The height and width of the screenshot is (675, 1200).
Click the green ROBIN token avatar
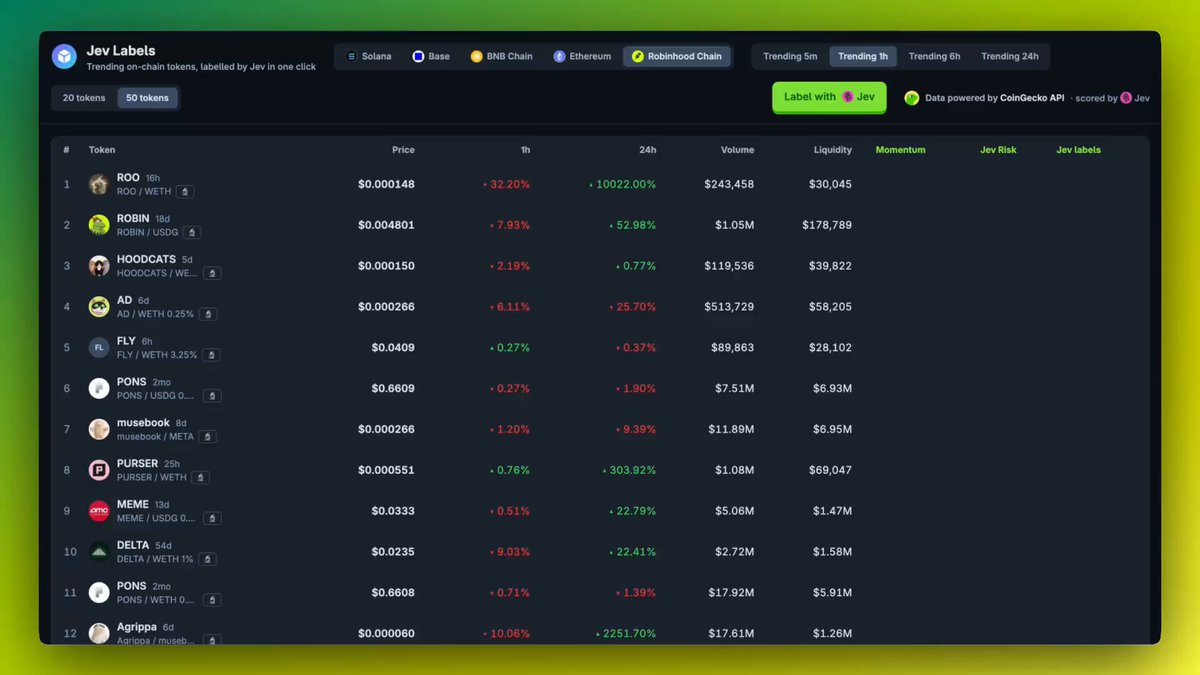99,225
